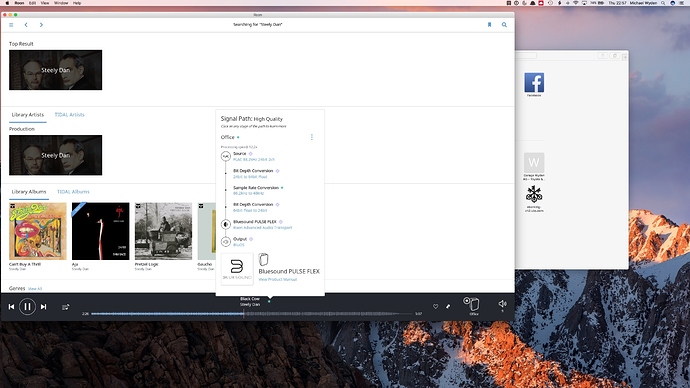Switch to the Library Artists tab

click(28, 115)
